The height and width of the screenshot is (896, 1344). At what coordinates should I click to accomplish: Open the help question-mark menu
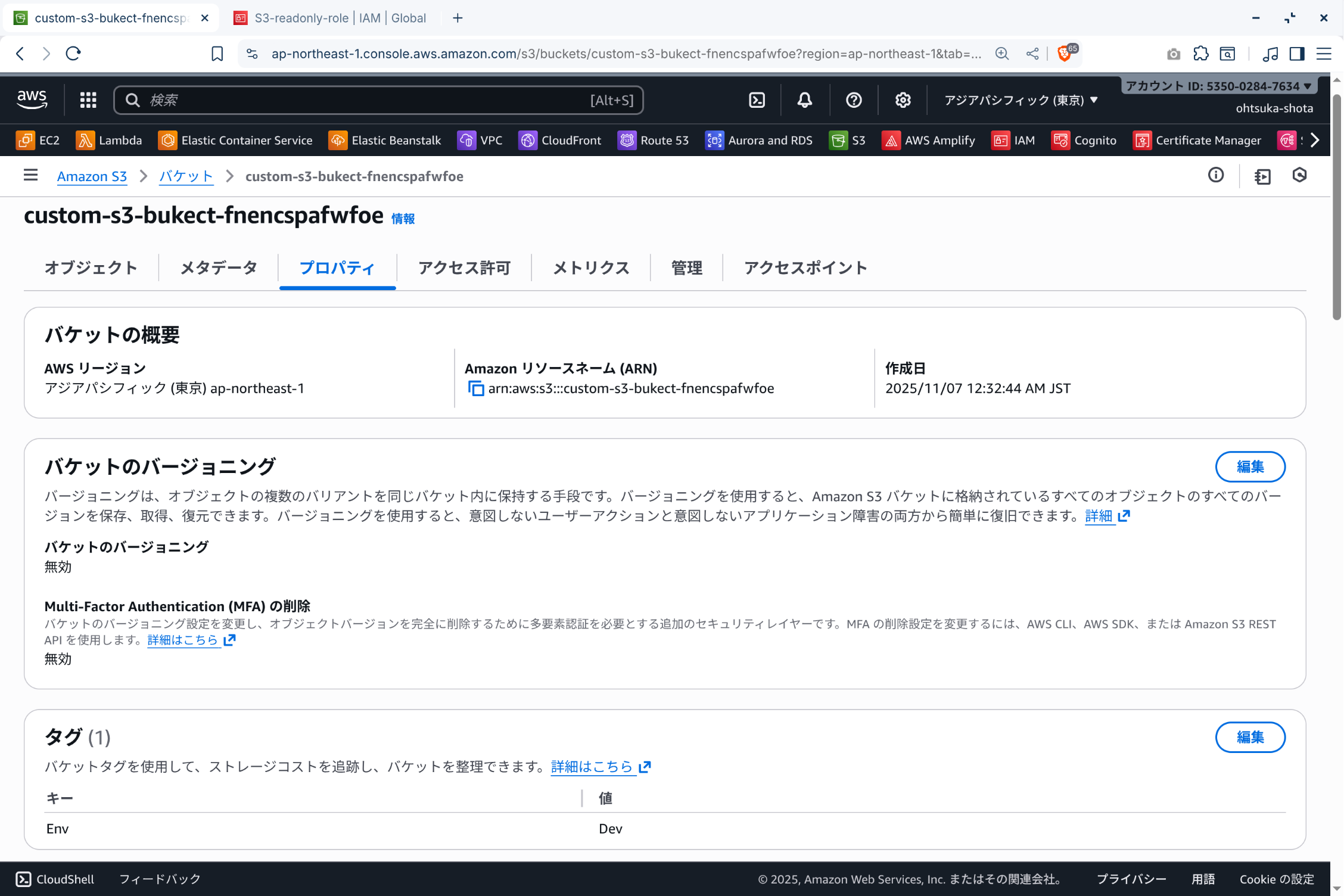click(854, 100)
